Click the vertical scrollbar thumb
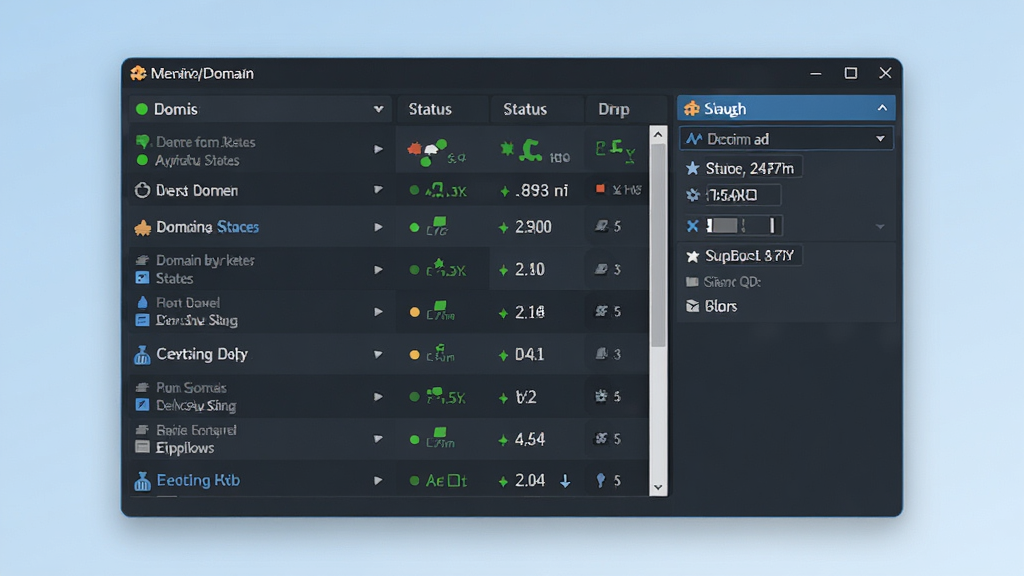This screenshot has width=1024, height=576. click(x=658, y=245)
